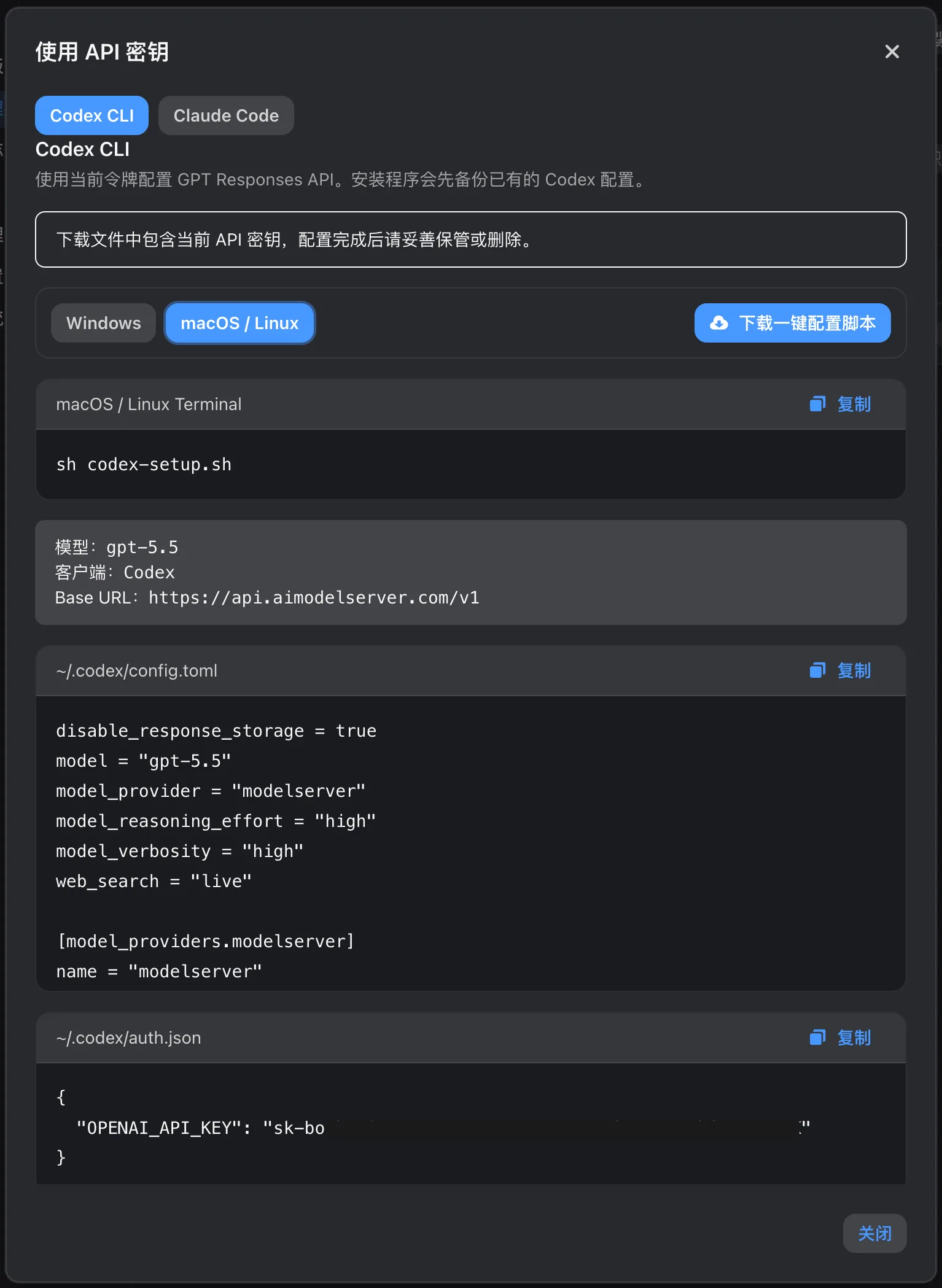Select the macOS / Linux platform tab
Image resolution: width=942 pixels, height=1288 pixels.
(x=239, y=323)
